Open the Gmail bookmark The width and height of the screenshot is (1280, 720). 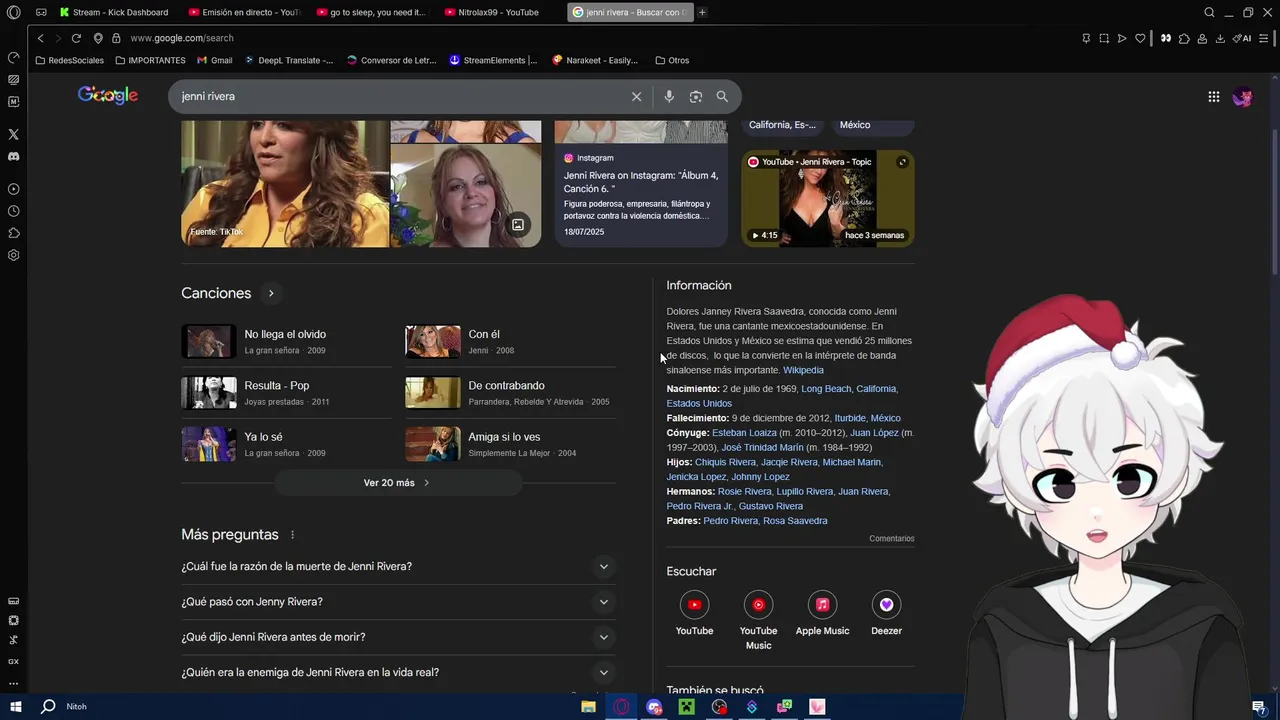pos(215,60)
